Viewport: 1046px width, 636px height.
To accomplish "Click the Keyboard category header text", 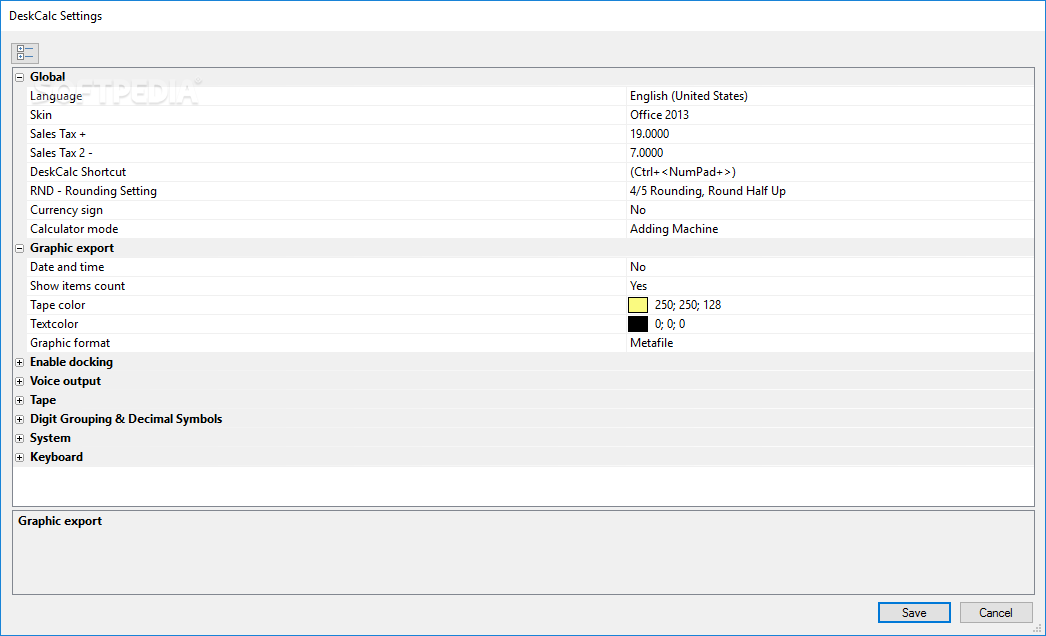I will click(57, 458).
